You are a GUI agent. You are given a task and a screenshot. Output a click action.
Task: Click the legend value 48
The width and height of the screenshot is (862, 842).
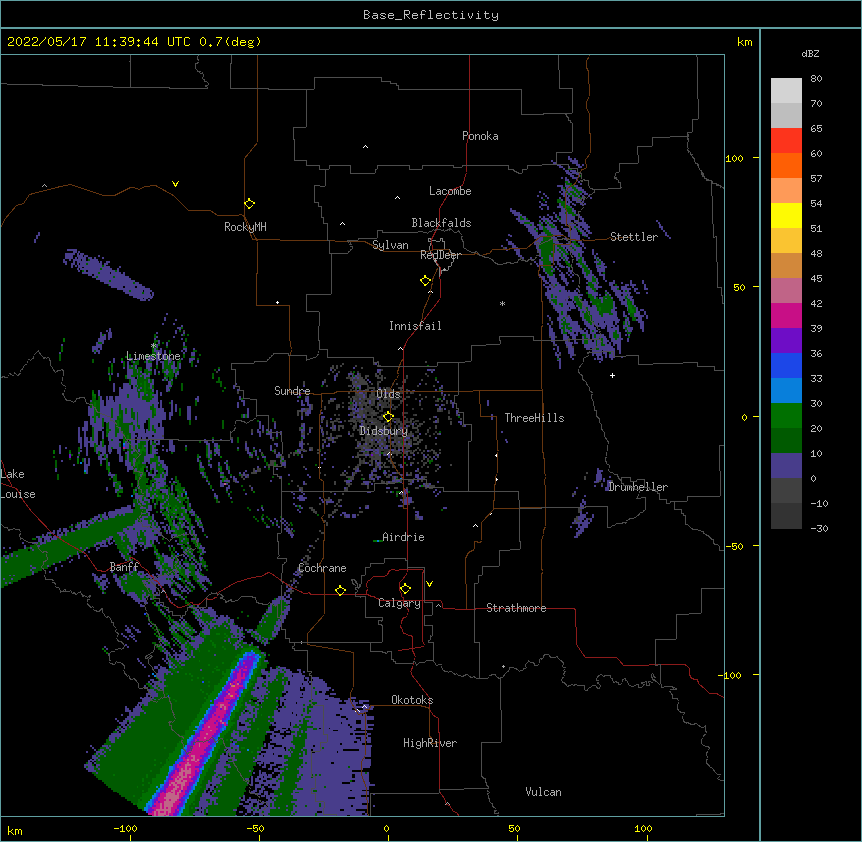pyautogui.click(x=816, y=253)
